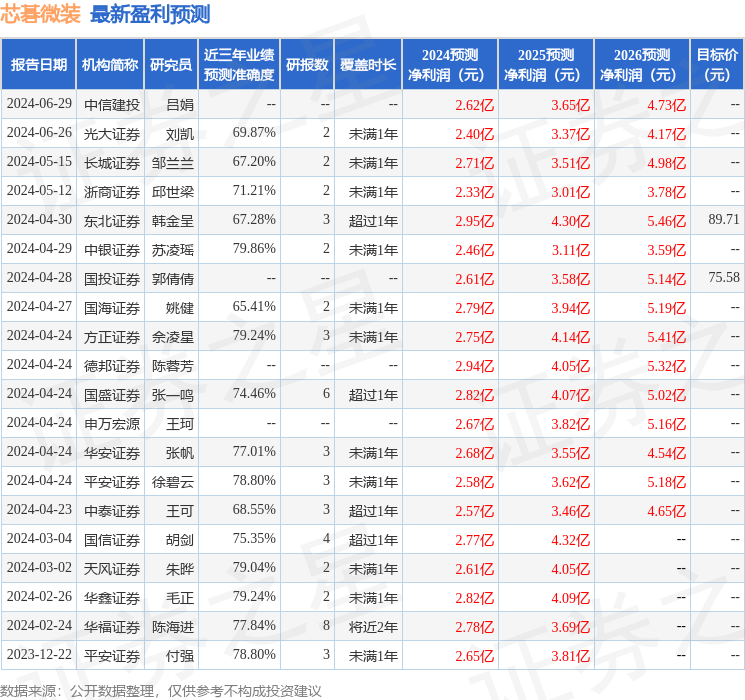
Task: Select the 光大证券 institution cell
Action: 112,134
